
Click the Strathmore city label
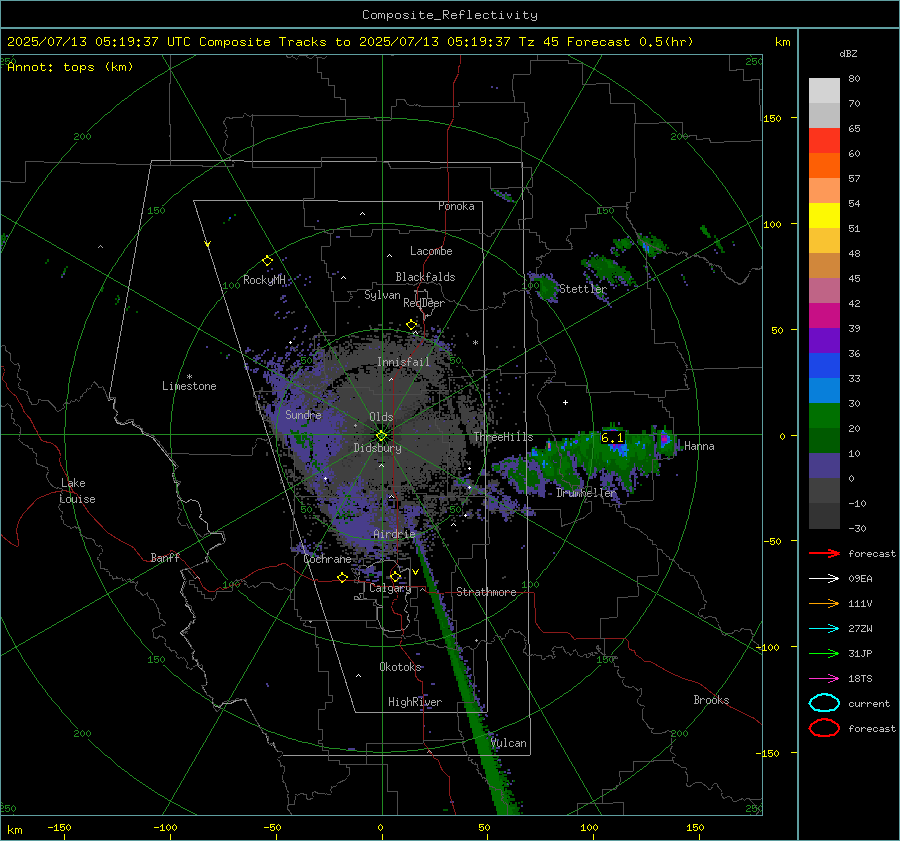click(486, 592)
